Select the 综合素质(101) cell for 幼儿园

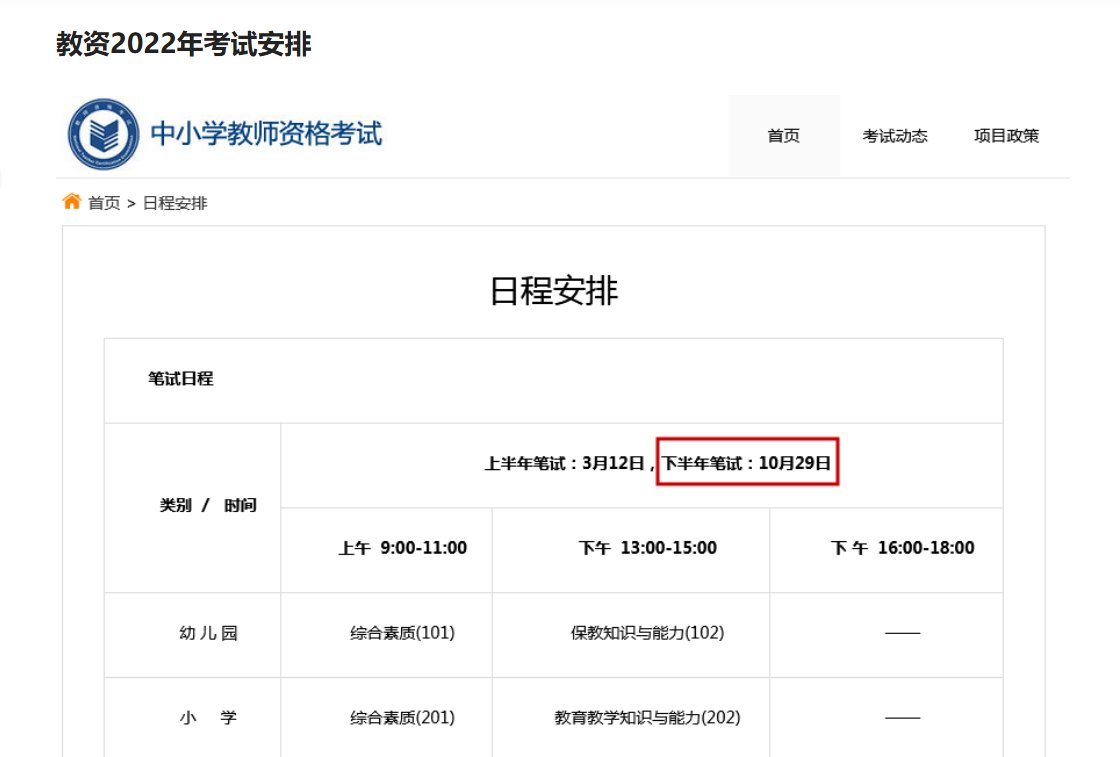(405, 634)
